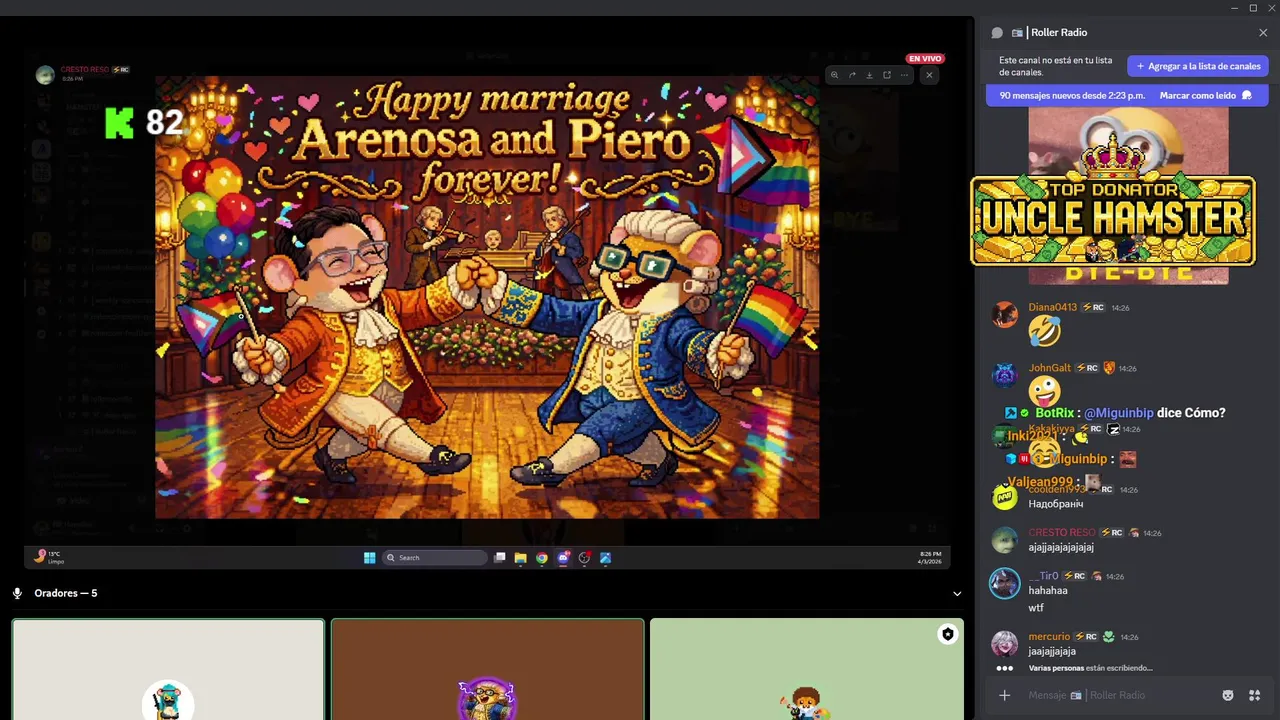
Task: Click the green heart badge next to mercurio
Action: click(x=1108, y=637)
